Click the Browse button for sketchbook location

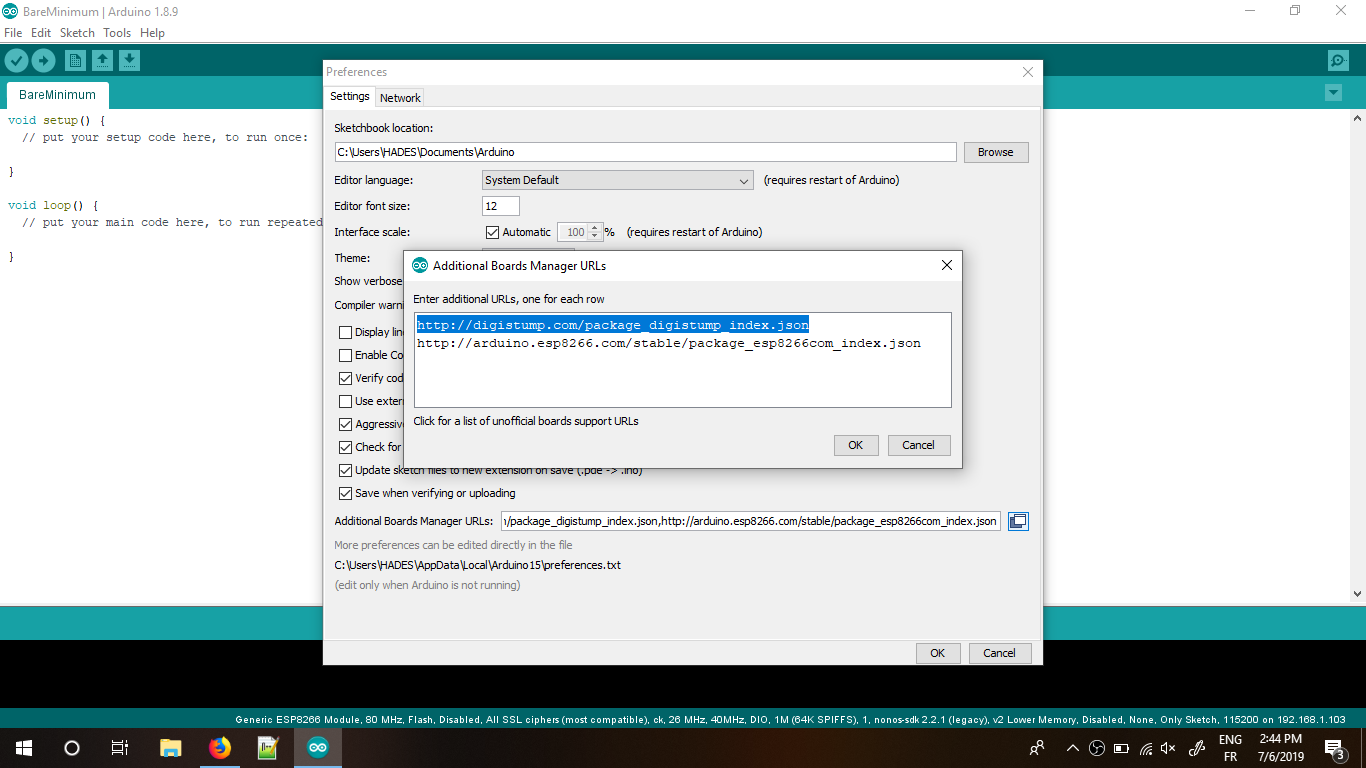tap(995, 152)
